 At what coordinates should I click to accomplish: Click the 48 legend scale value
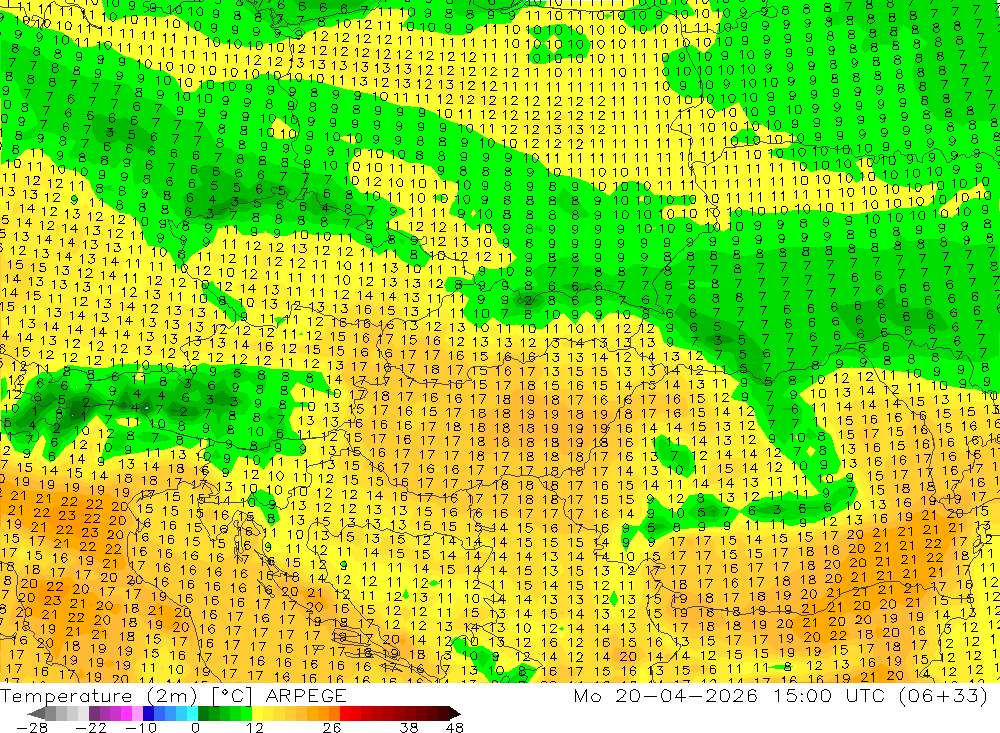point(454,727)
